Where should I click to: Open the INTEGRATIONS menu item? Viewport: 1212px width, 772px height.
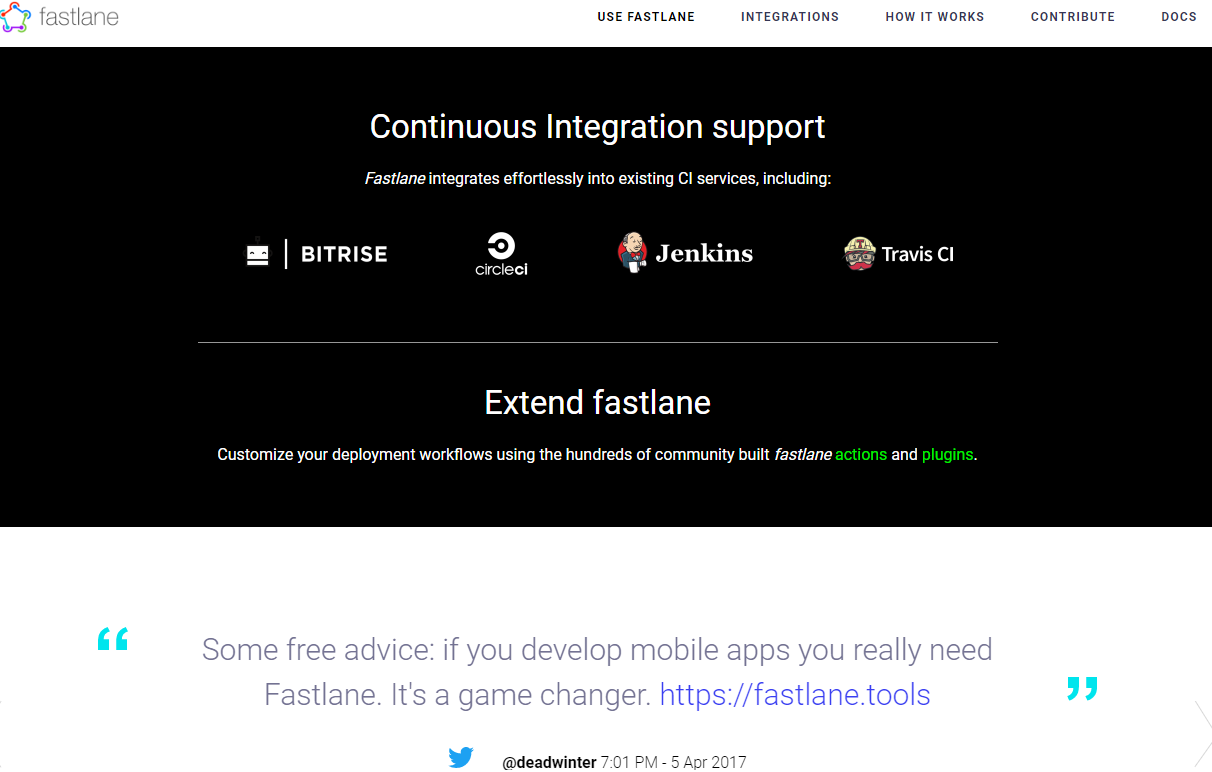click(790, 17)
